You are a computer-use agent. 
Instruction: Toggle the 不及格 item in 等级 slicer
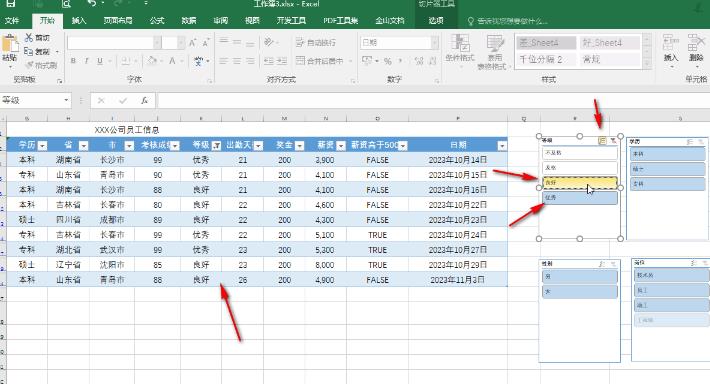click(x=580, y=153)
